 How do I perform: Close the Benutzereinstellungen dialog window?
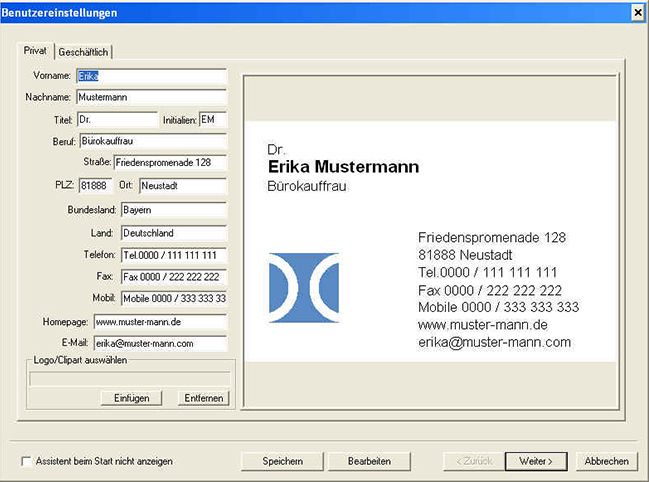[x=637, y=12]
